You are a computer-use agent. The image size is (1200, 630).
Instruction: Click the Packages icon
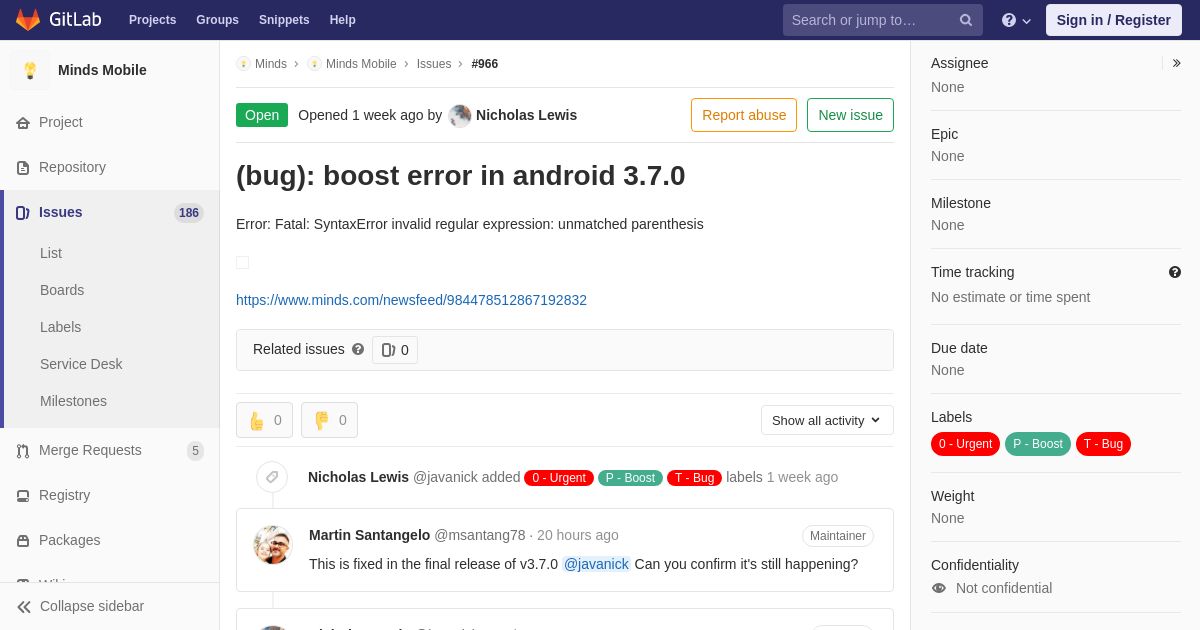pyautogui.click(x=23, y=541)
